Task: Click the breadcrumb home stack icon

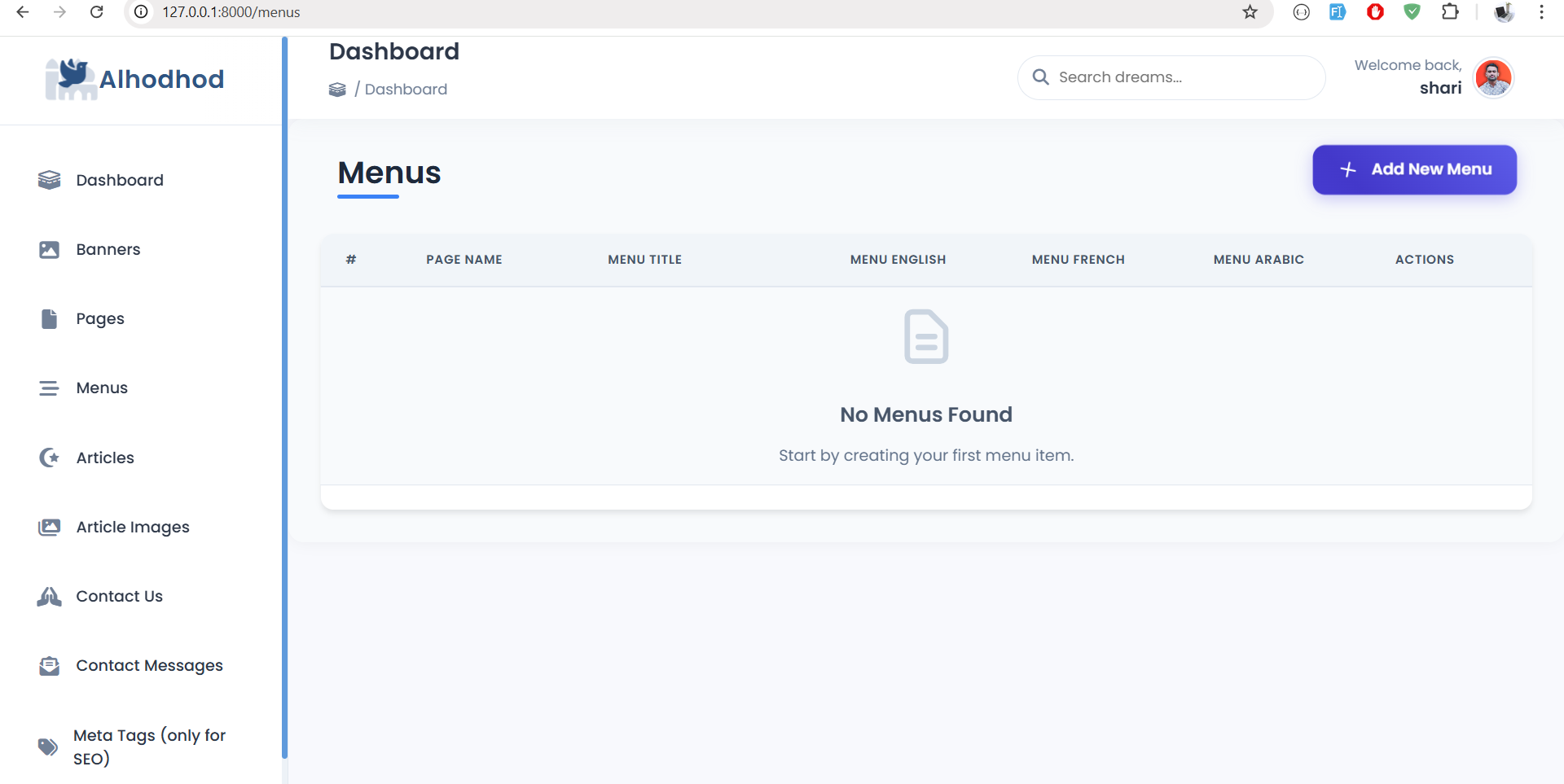Action: click(x=337, y=90)
